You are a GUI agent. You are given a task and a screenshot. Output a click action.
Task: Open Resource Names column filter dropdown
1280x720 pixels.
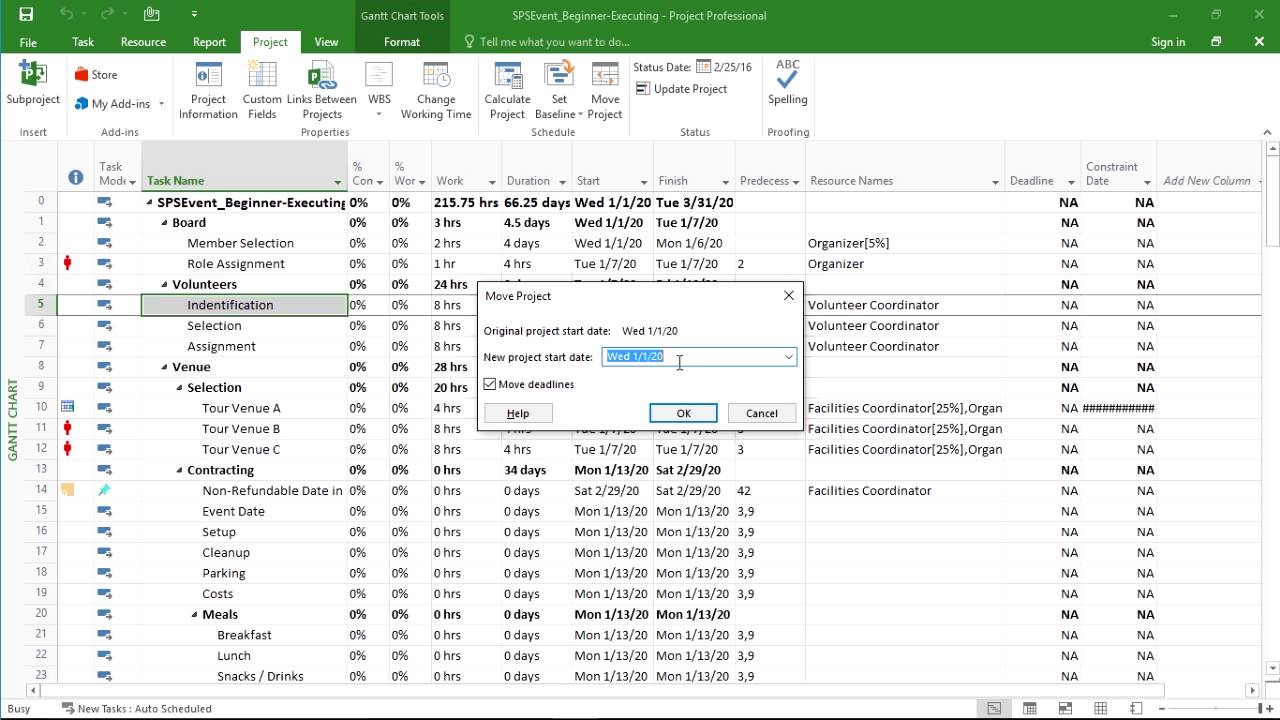point(995,182)
